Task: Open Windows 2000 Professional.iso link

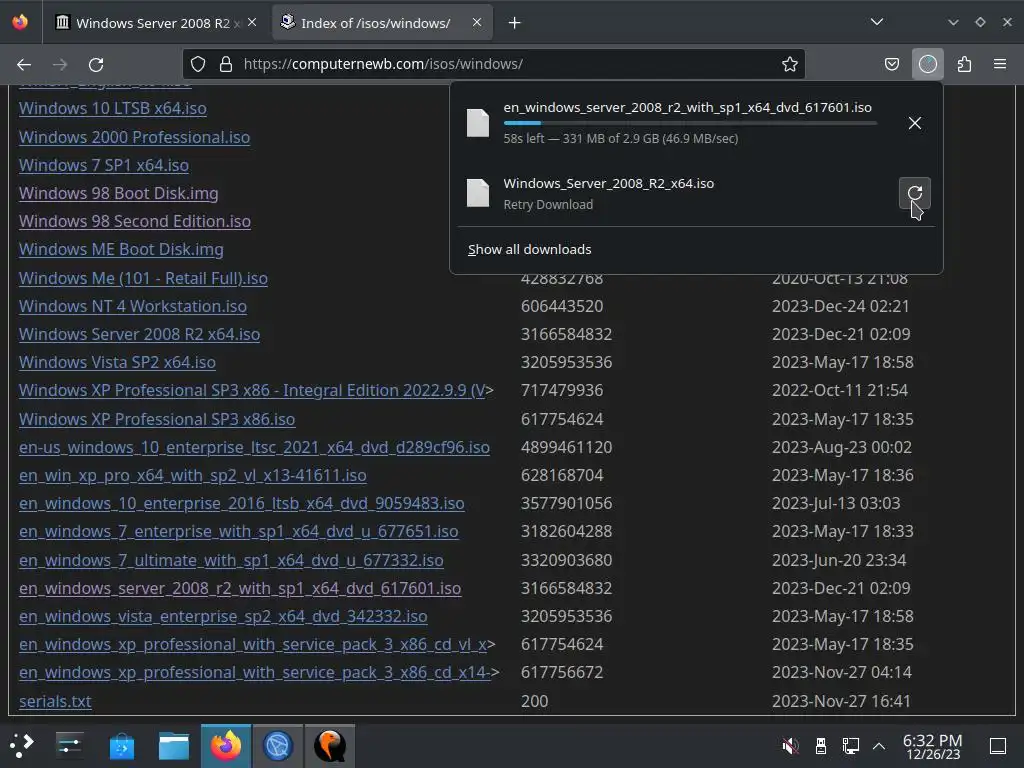Action: pos(134,137)
